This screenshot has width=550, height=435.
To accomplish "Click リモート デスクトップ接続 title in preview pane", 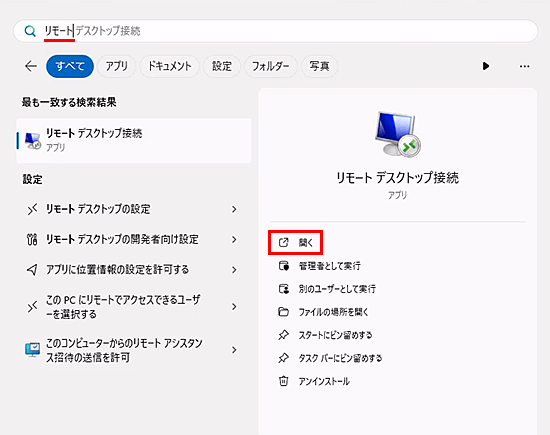I will click(x=398, y=178).
